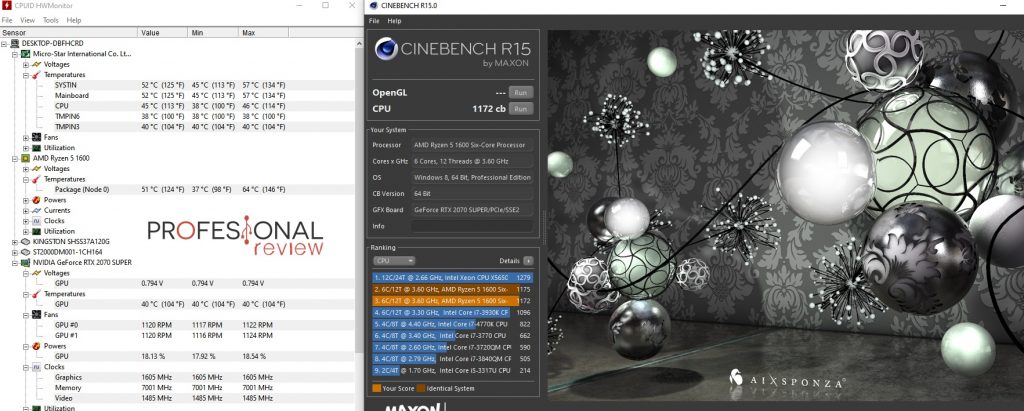This screenshot has height=411, width=1024.
Task: Select the Intel Core i7-4770K ranking row
Action: (453, 324)
